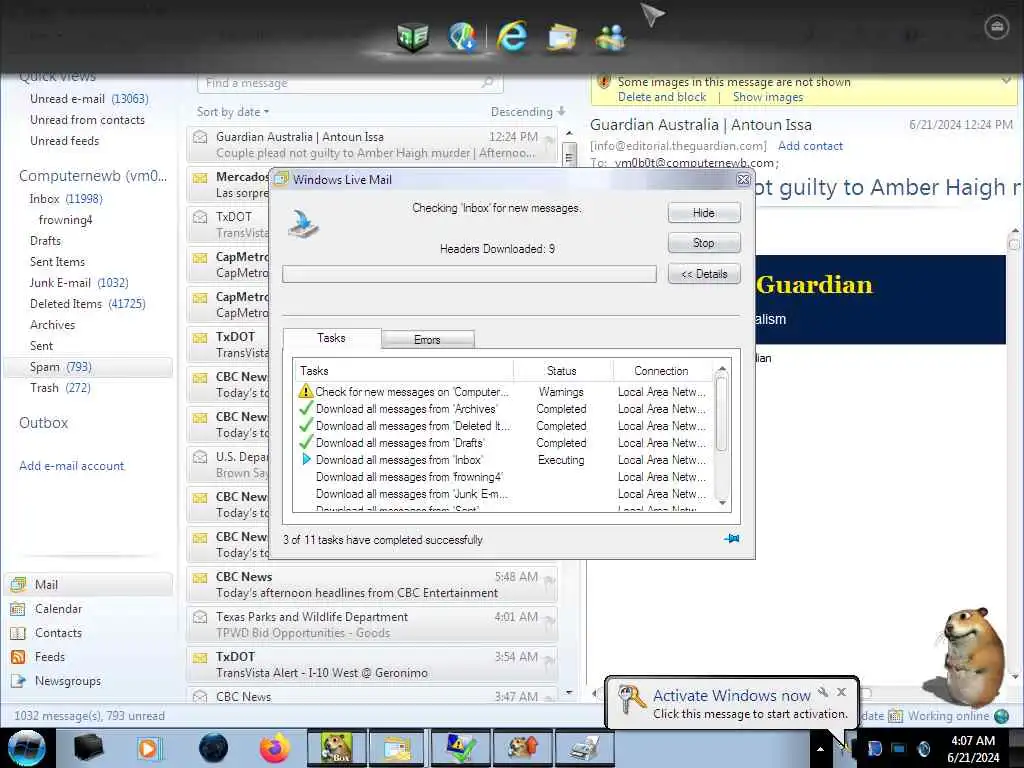Click the task list scrollbar down arrow
Image resolution: width=1024 pixels, height=768 pixels.
click(x=722, y=503)
